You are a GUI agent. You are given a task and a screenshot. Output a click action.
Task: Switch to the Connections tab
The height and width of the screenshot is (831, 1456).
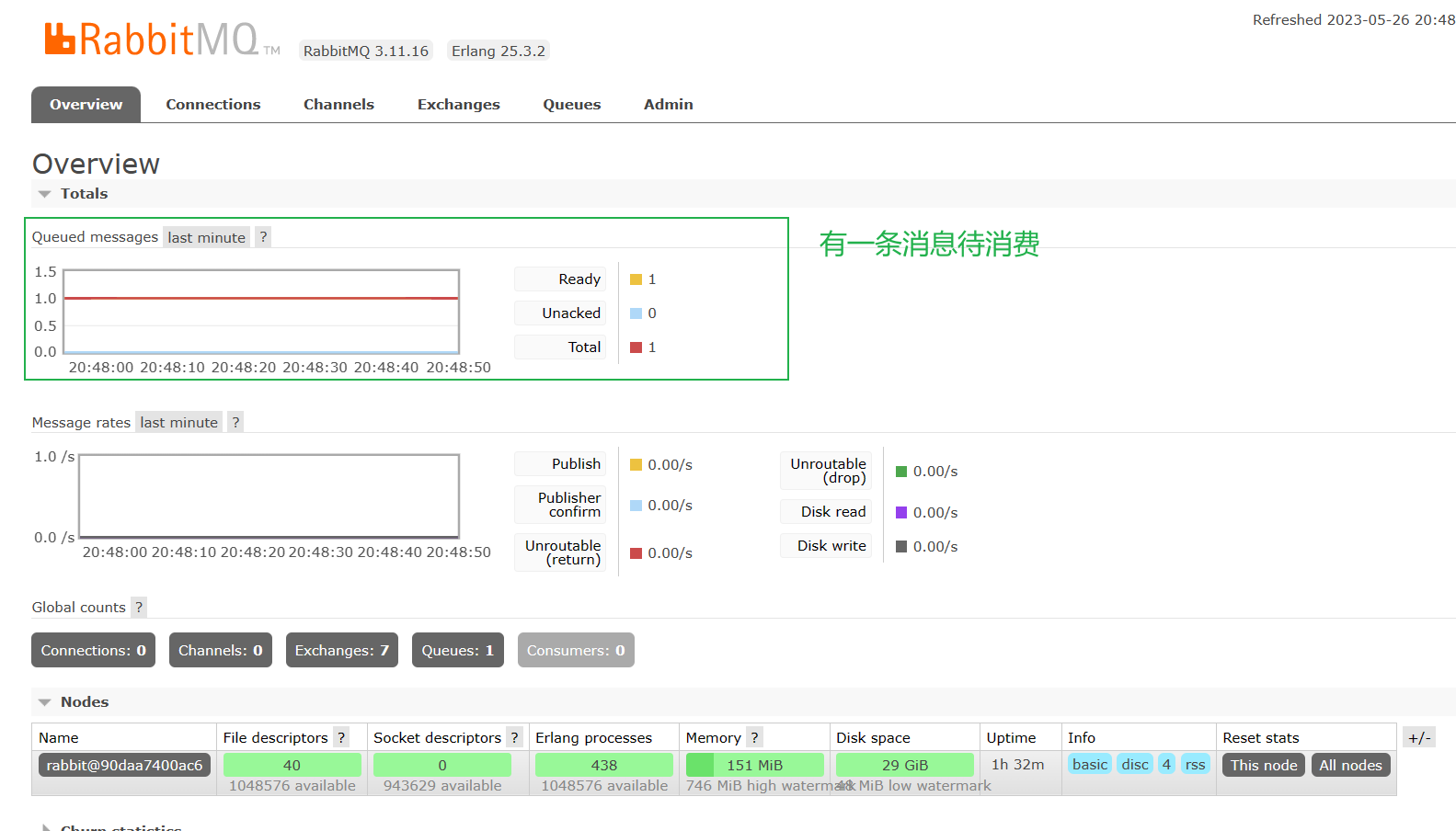(x=213, y=105)
